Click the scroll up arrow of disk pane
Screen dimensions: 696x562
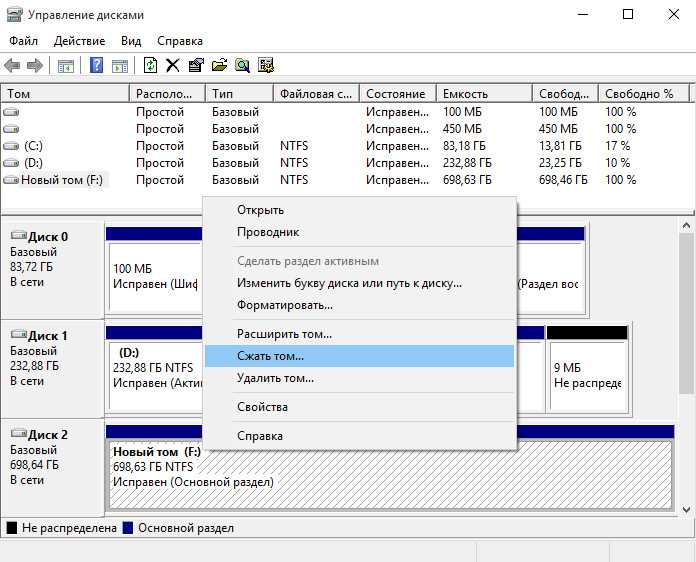pyautogui.click(x=686, y=226)
